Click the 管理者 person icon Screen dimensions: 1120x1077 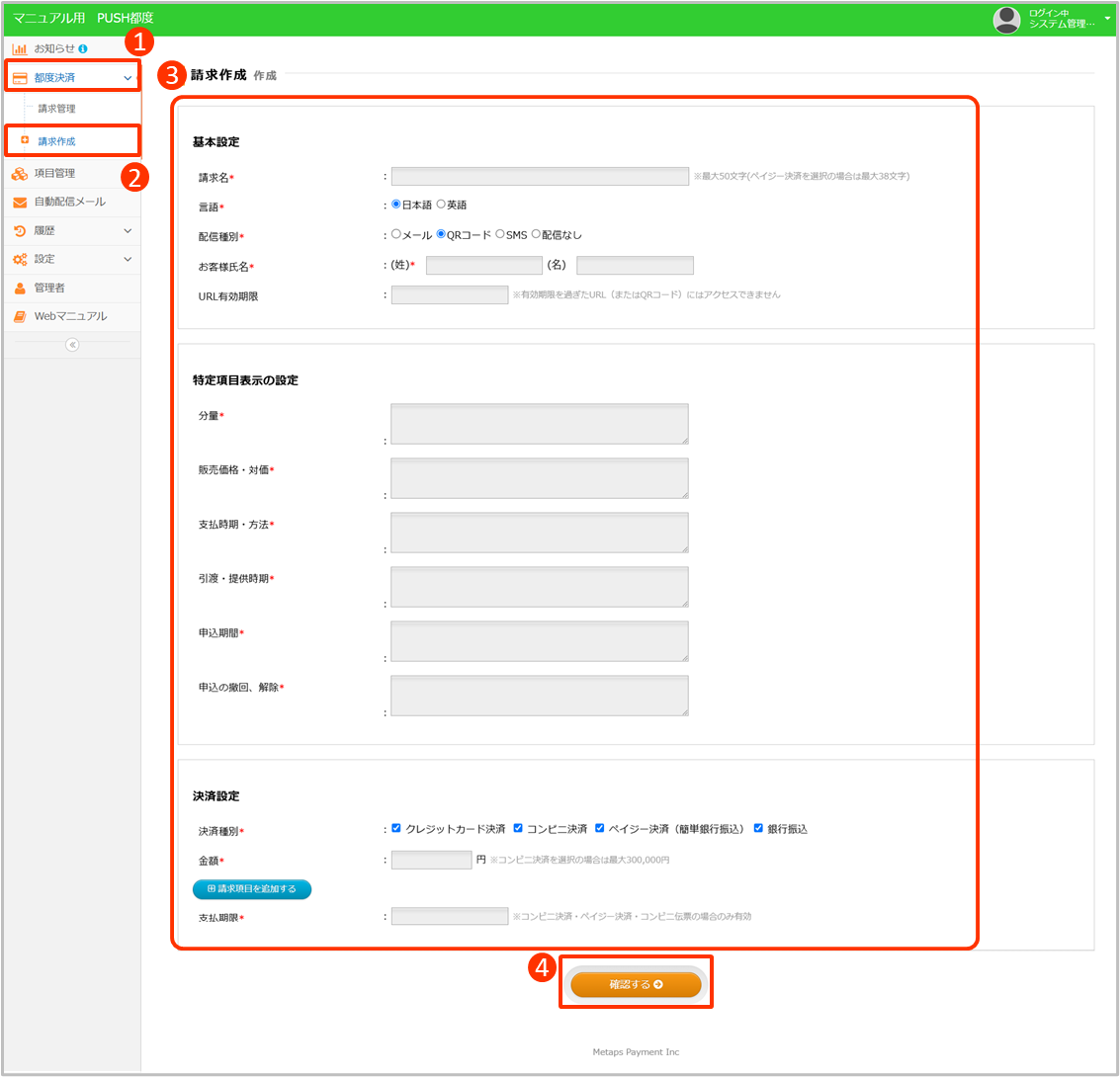click(x=20, y=289)
